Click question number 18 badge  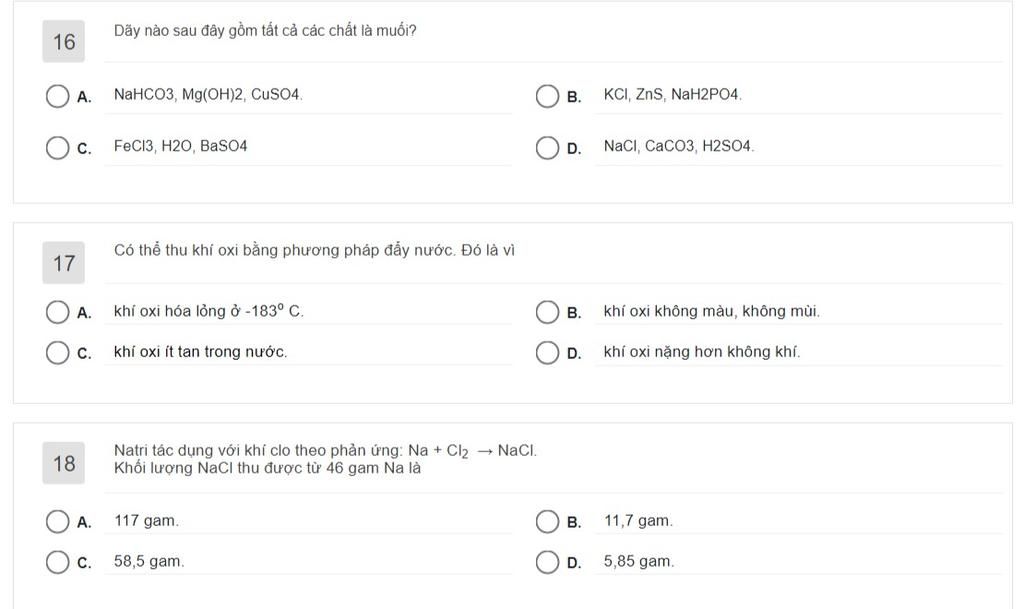coord(64,464)
